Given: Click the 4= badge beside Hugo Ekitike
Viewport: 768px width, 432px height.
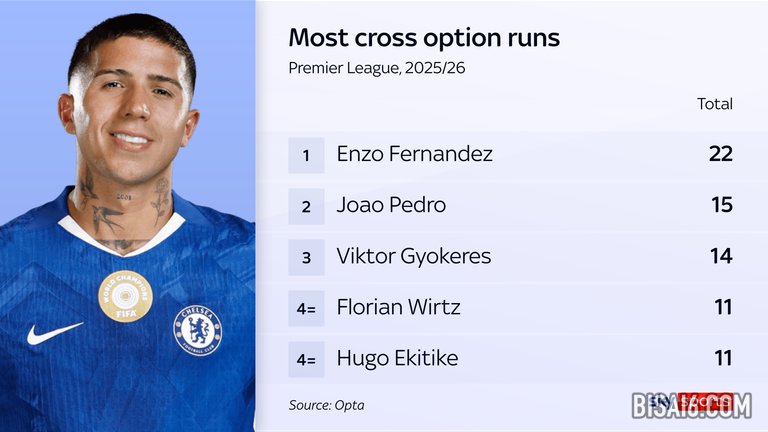Looking at the screenshot, I should pyautogui.click(x=307, y=359).
